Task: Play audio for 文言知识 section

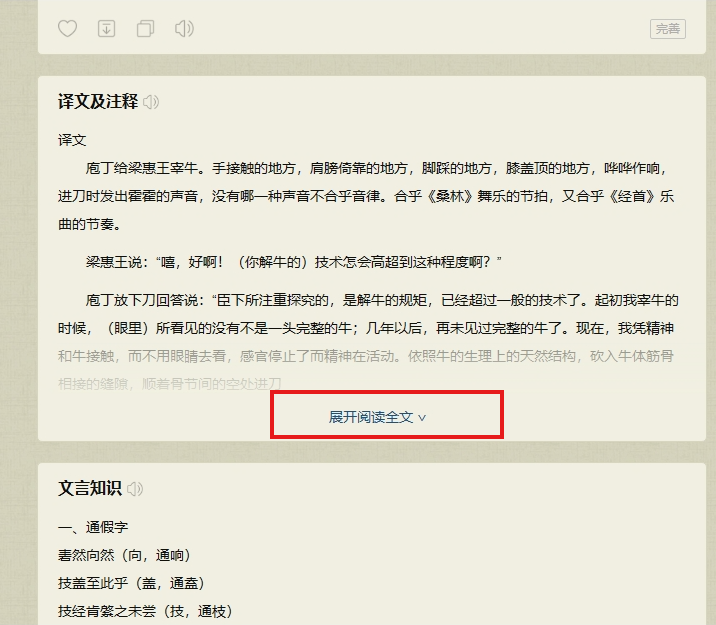Action: [135, 489]
